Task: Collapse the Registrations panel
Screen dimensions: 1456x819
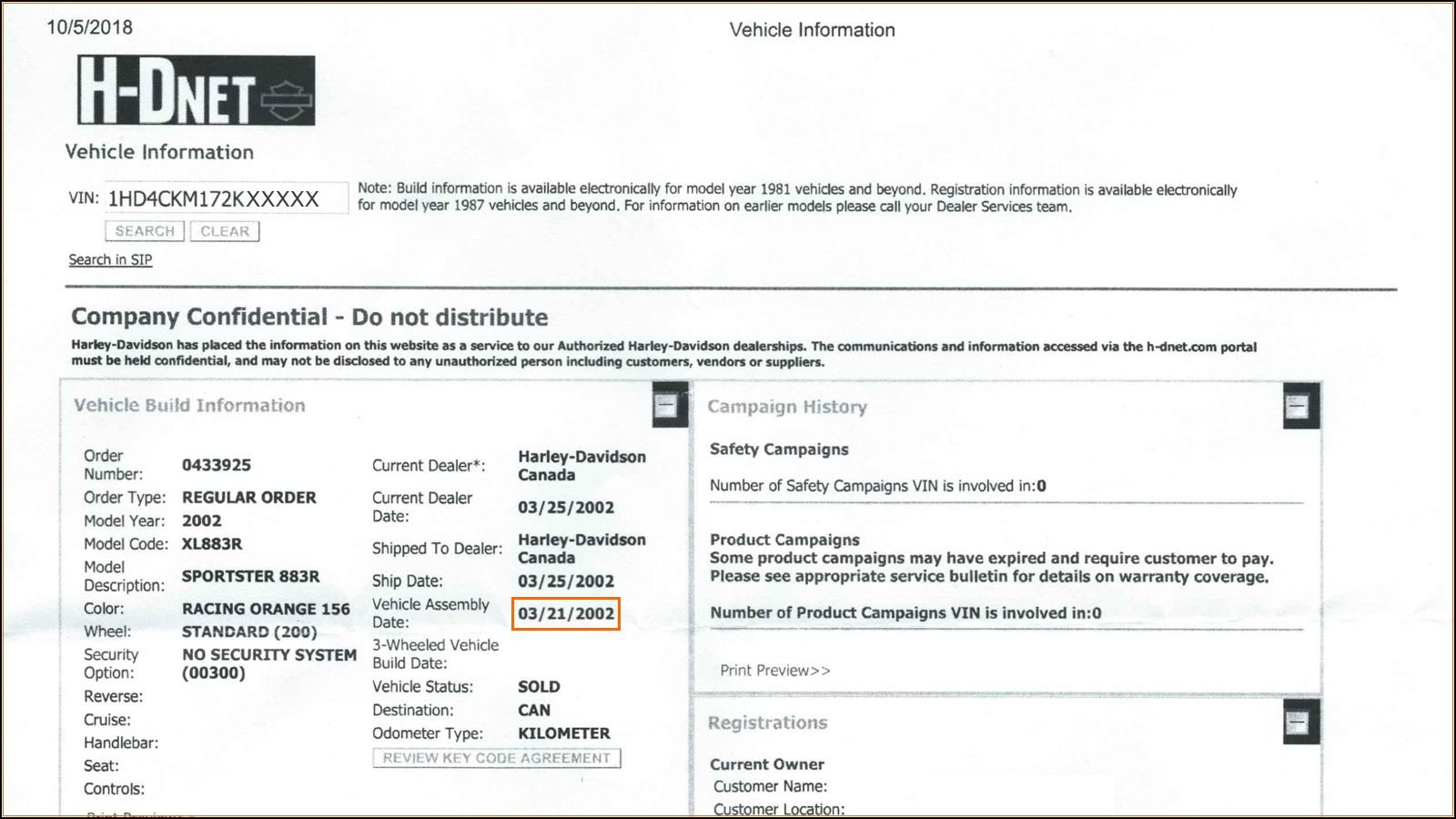Action: coord(1298,723)
